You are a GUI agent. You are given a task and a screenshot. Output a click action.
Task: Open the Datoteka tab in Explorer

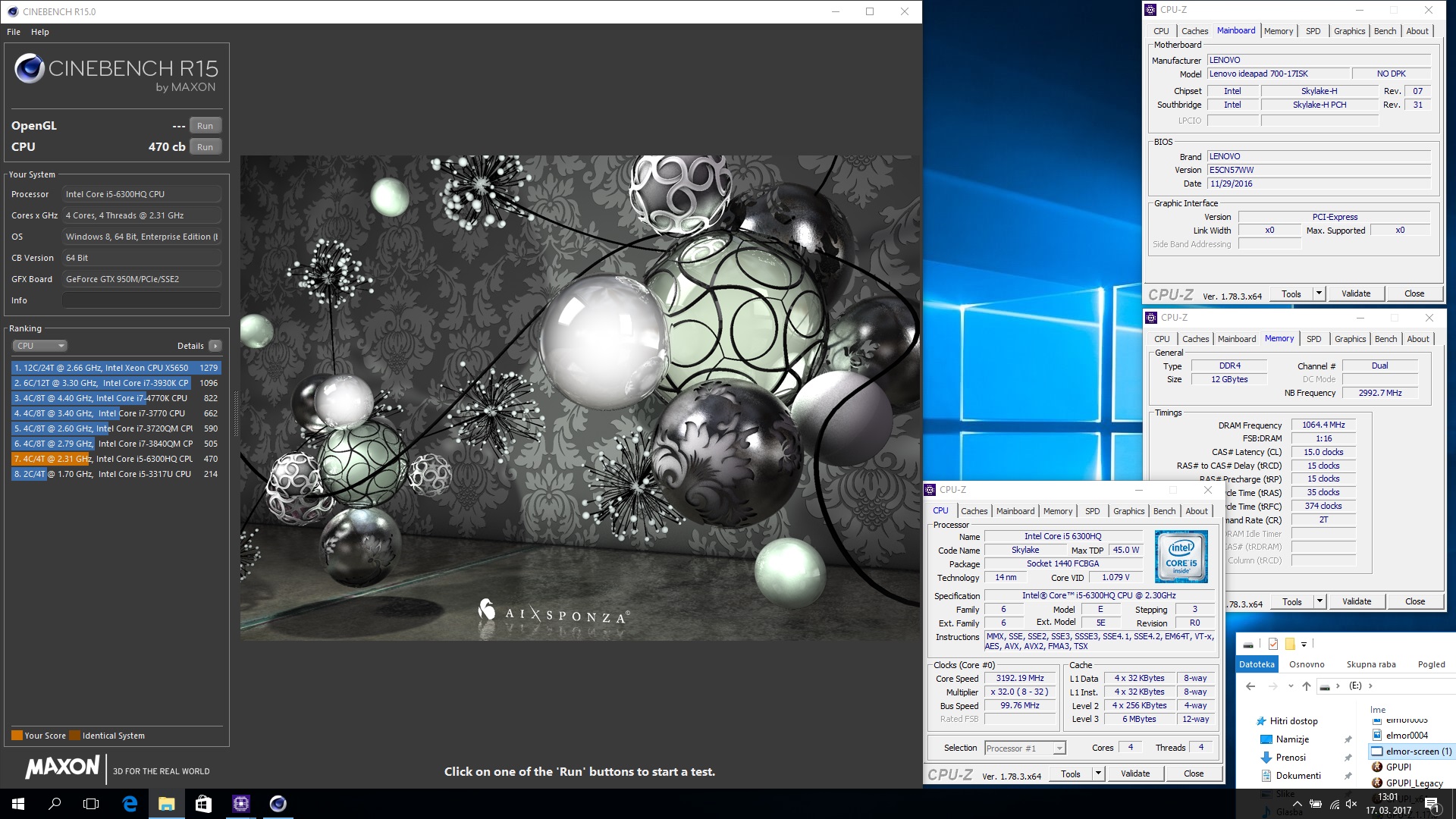(1257, 664)
